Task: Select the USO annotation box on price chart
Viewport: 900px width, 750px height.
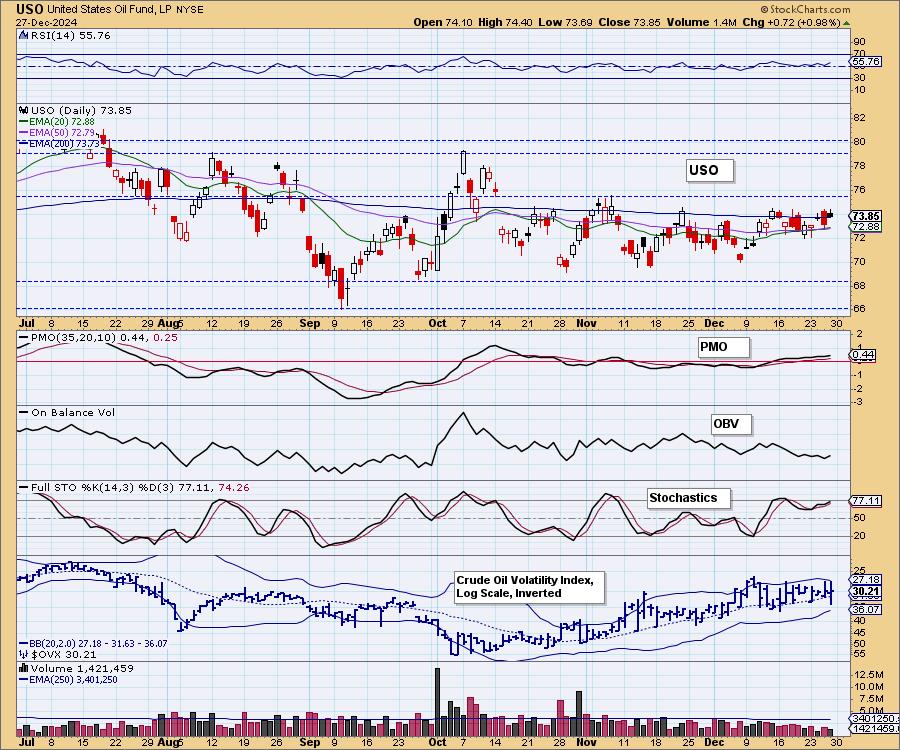Action: tap(710, 170)
